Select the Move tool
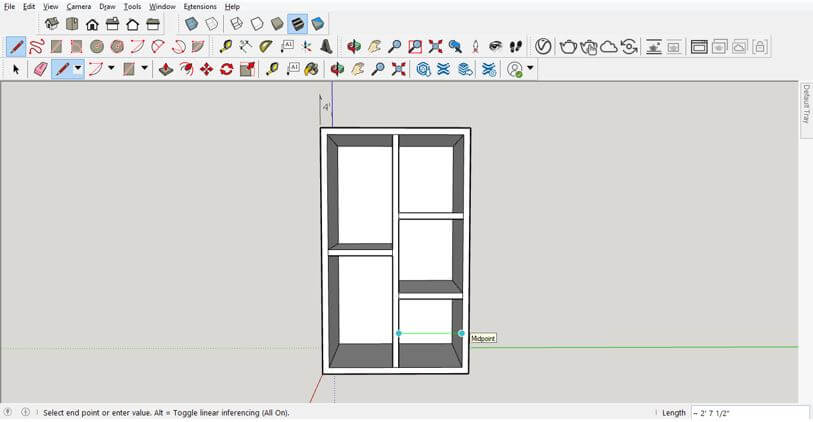 coord(206,69)
